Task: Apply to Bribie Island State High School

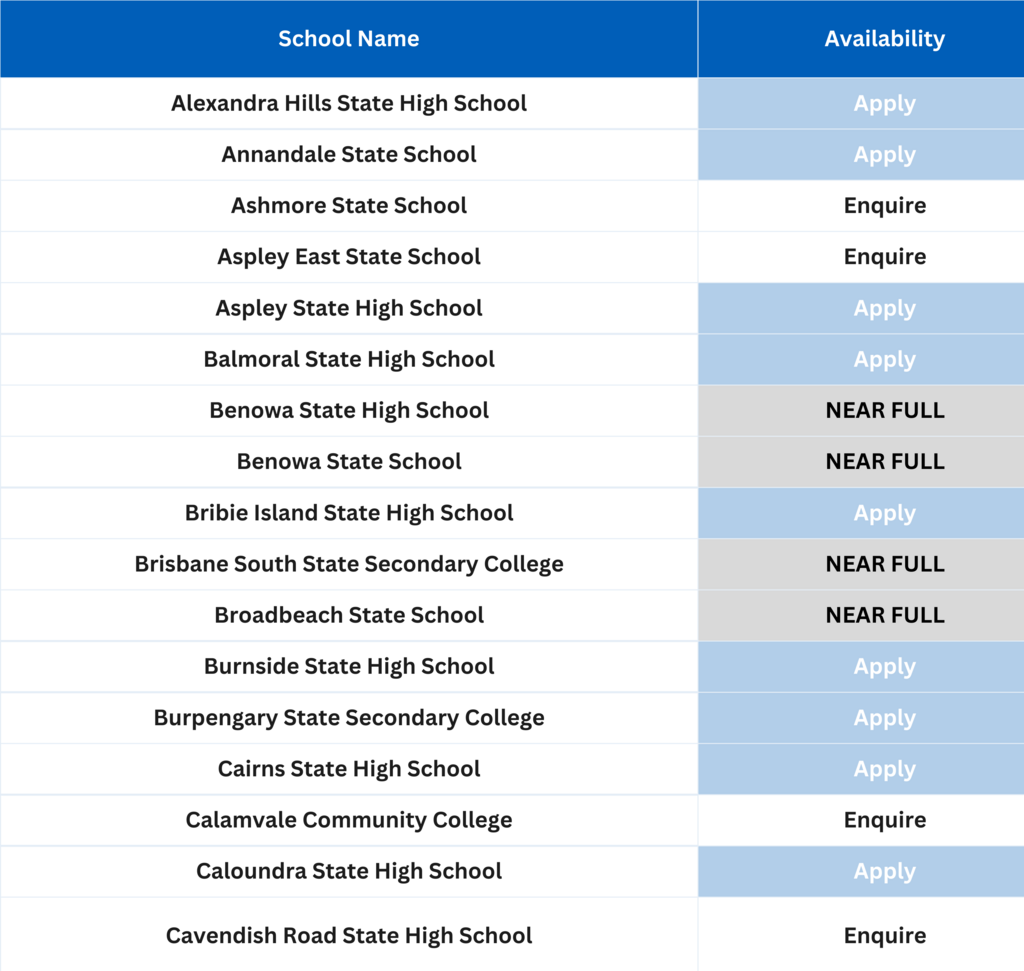Action: pyautogui.click(x=884, y=513)
